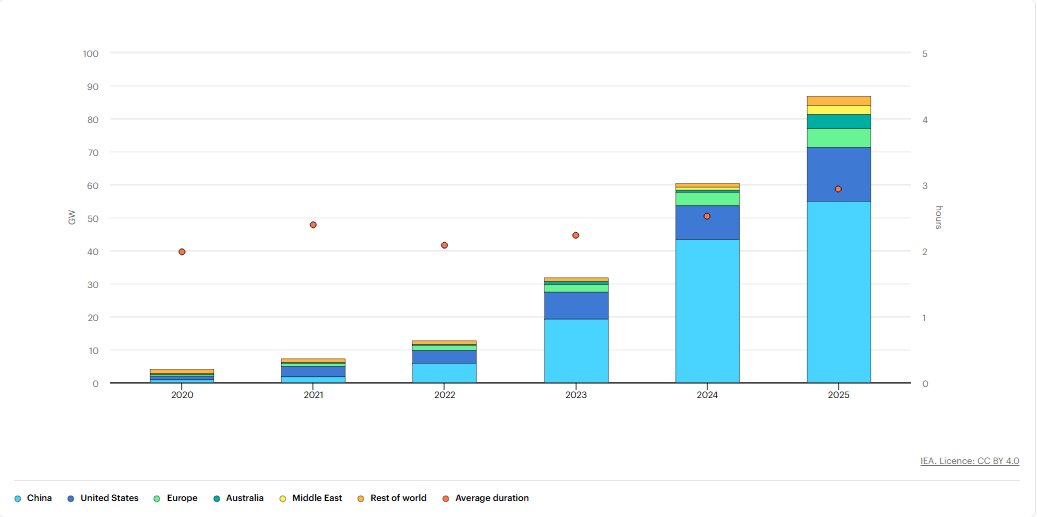The width and height of the screenshot is (1037, 517).
Task: Select the Middle East segment of 2025 bar
Action: pos(839,110)
